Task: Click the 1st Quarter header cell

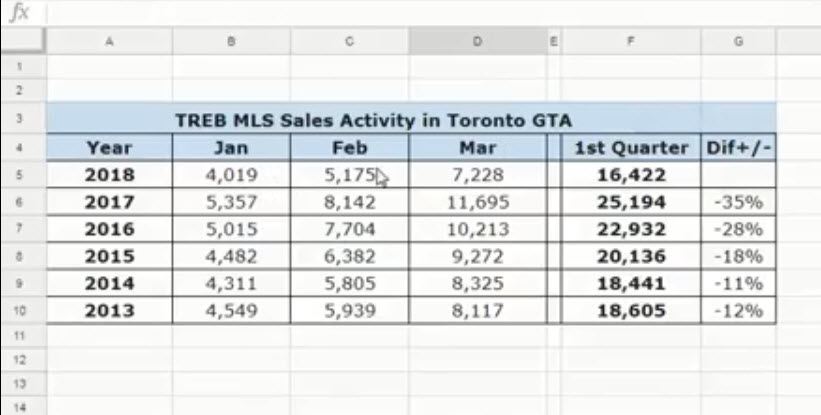Action: pyautogui.click(x=630, y=148)
